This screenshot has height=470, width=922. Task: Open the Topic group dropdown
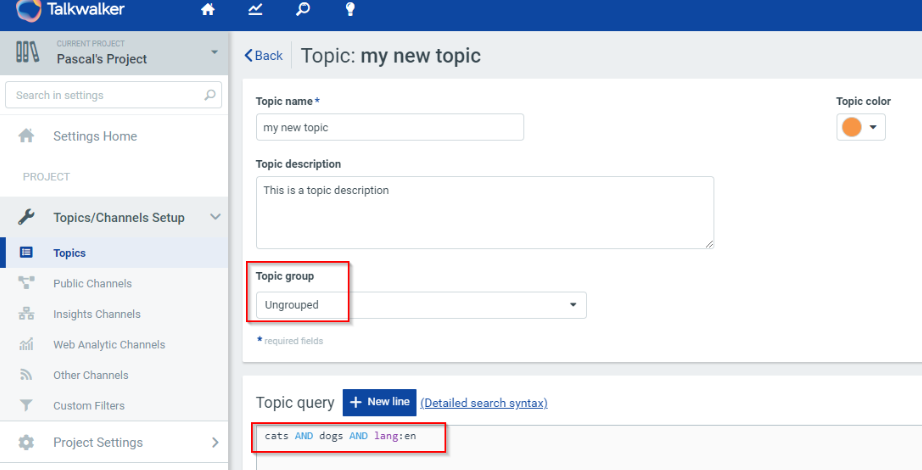(x=421, y=305)
